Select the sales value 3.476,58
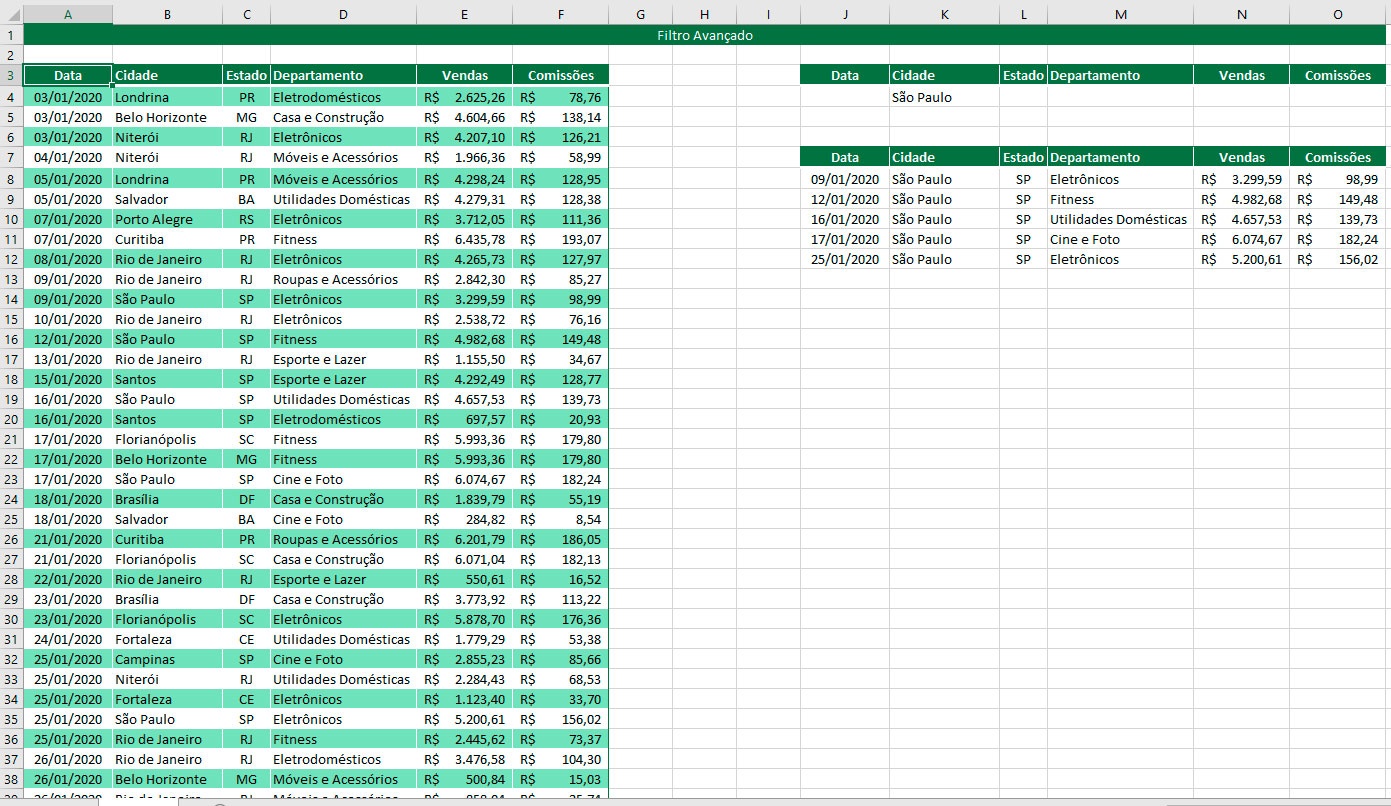1391x806 pixels. (464, 759)
